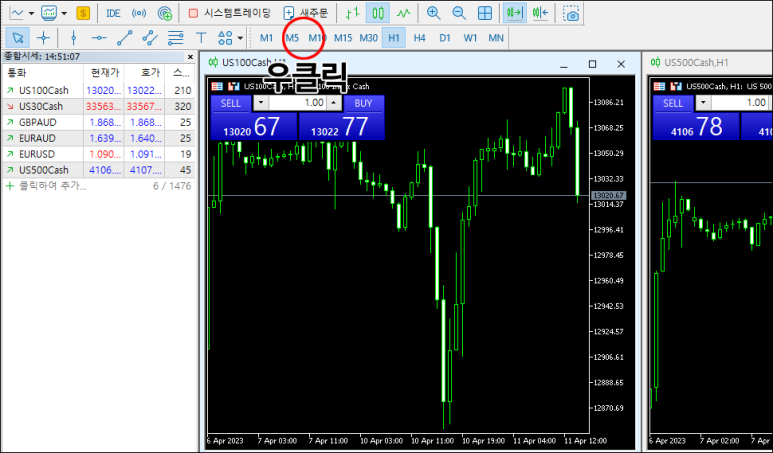This screenshot has height=453, width=773.
Task: Click the signals broadcast icon
Action: point(140,13)
